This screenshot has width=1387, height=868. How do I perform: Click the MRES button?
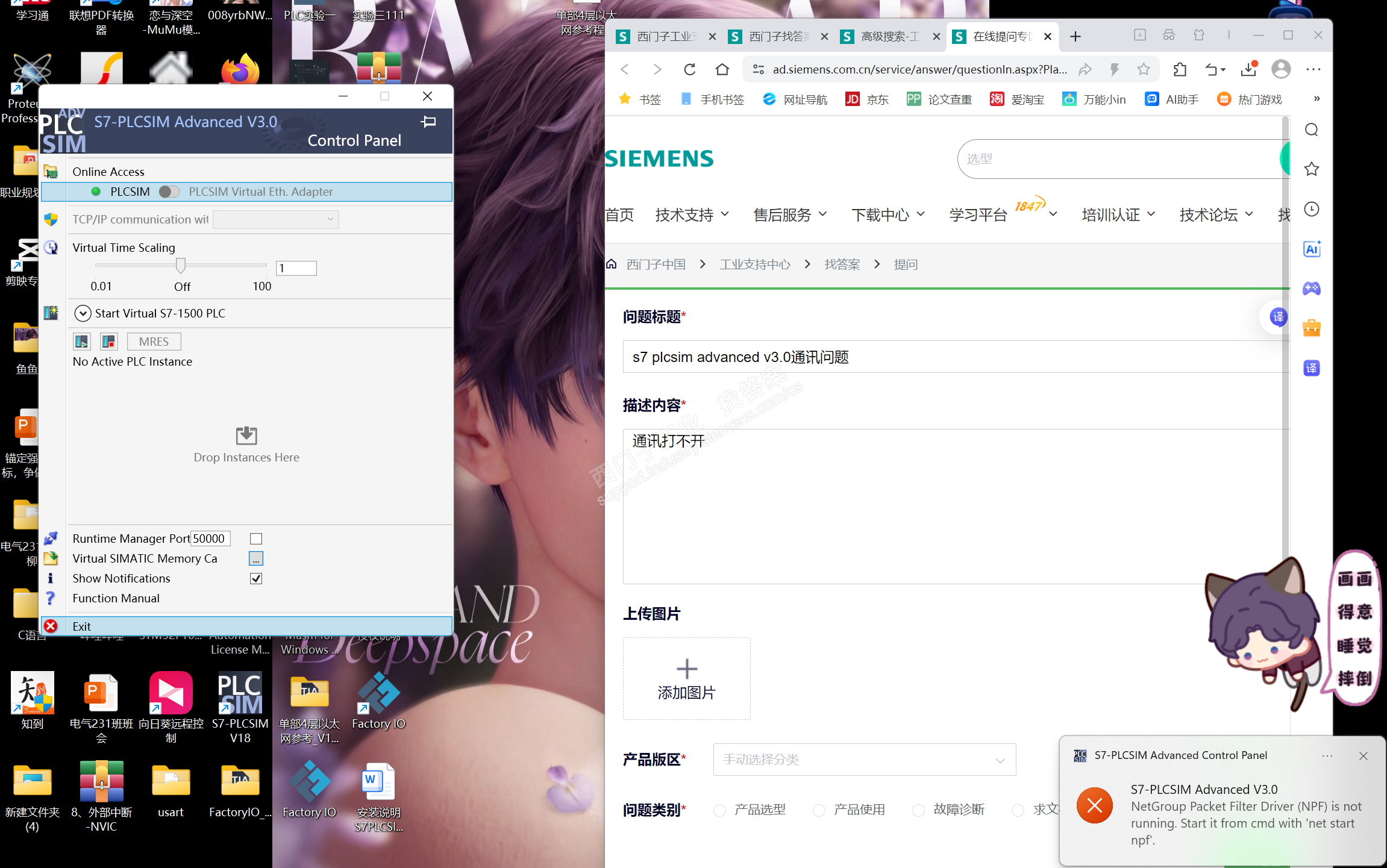pos(154,342)
